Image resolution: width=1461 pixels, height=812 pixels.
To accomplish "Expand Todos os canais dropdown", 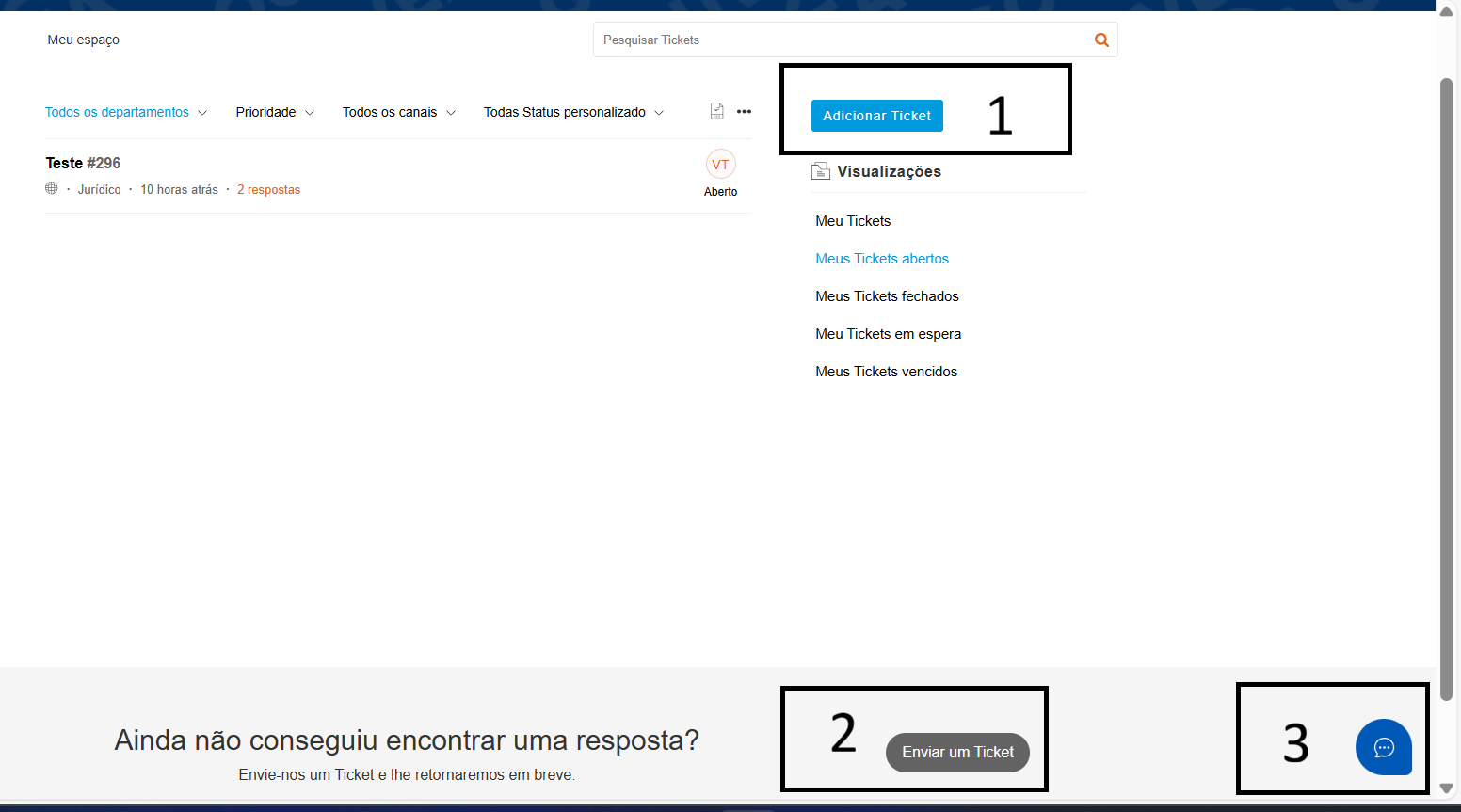I will [398, 112].
